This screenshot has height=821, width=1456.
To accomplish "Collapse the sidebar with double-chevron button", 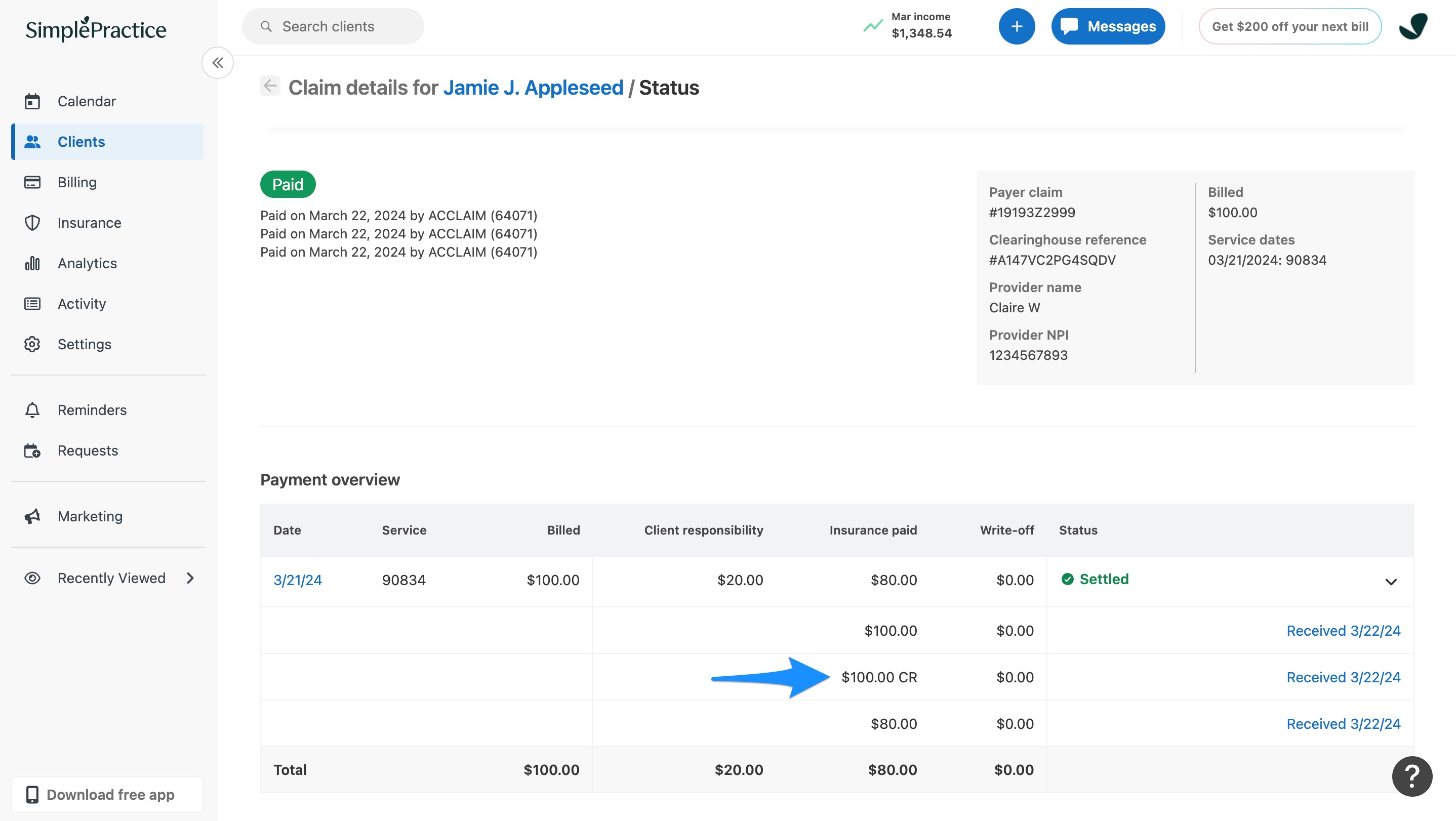I will 218,63.
